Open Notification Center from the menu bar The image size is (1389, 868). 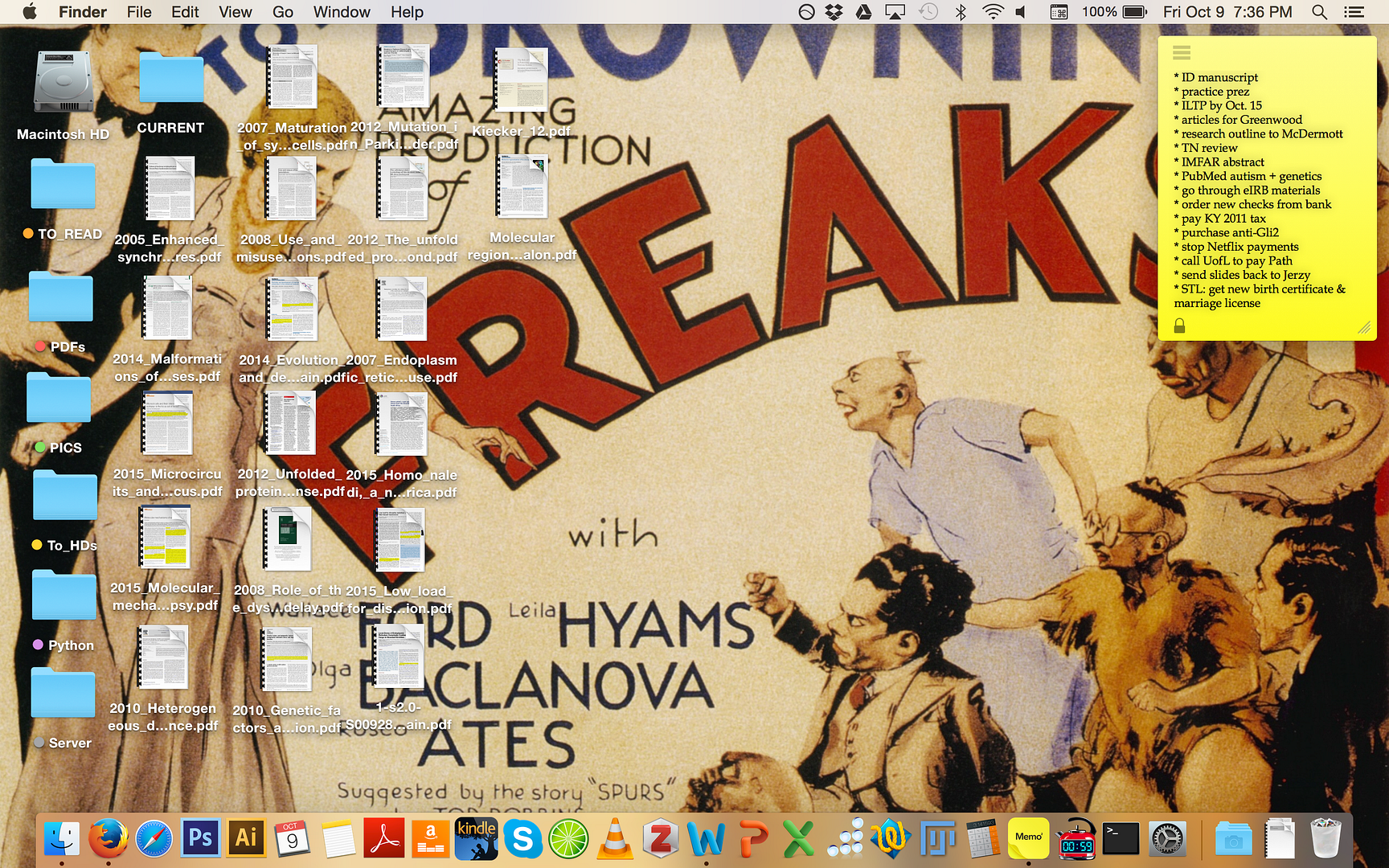(1354, 12)
